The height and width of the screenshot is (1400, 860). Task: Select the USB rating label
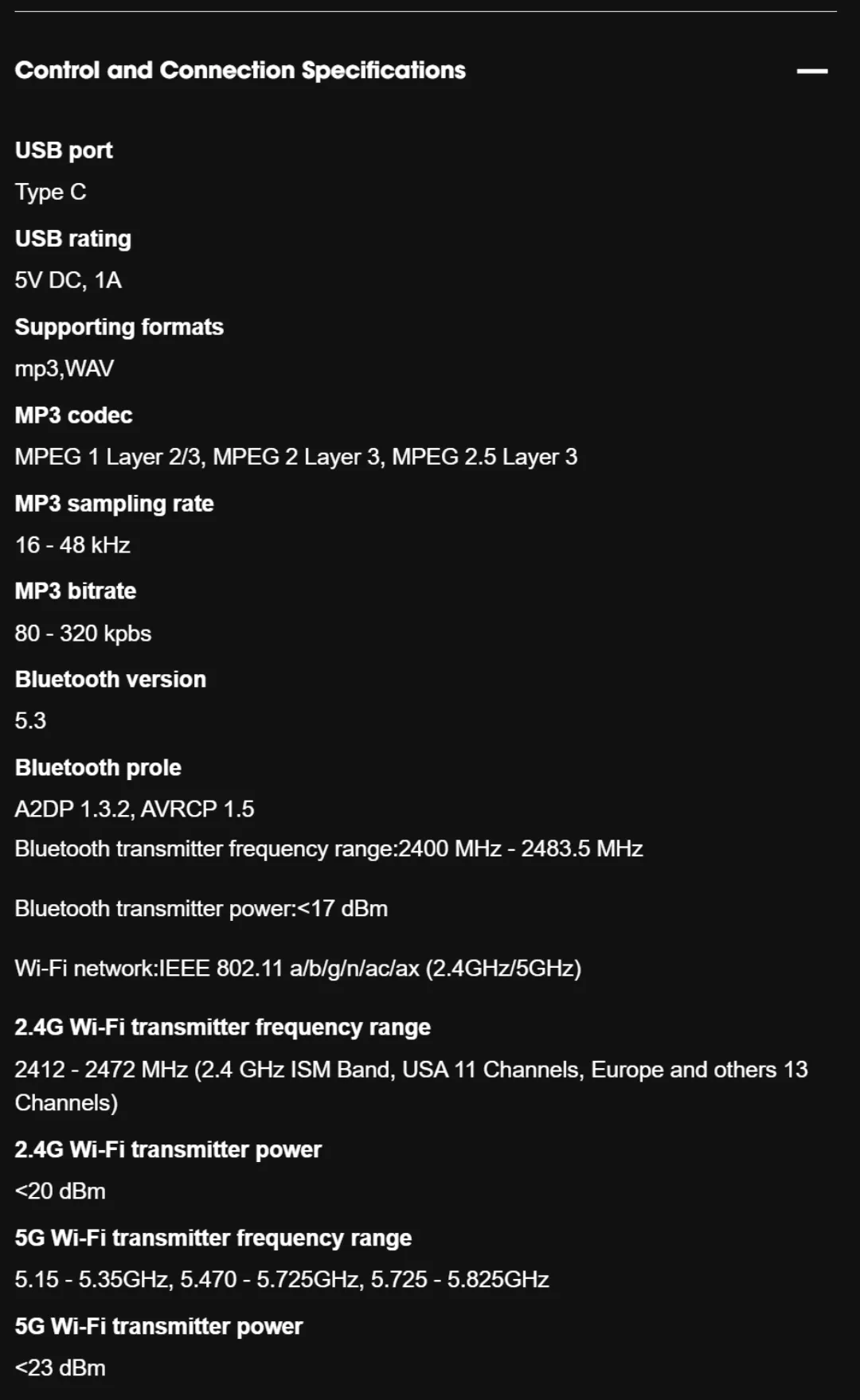click(x=73, y=239)
